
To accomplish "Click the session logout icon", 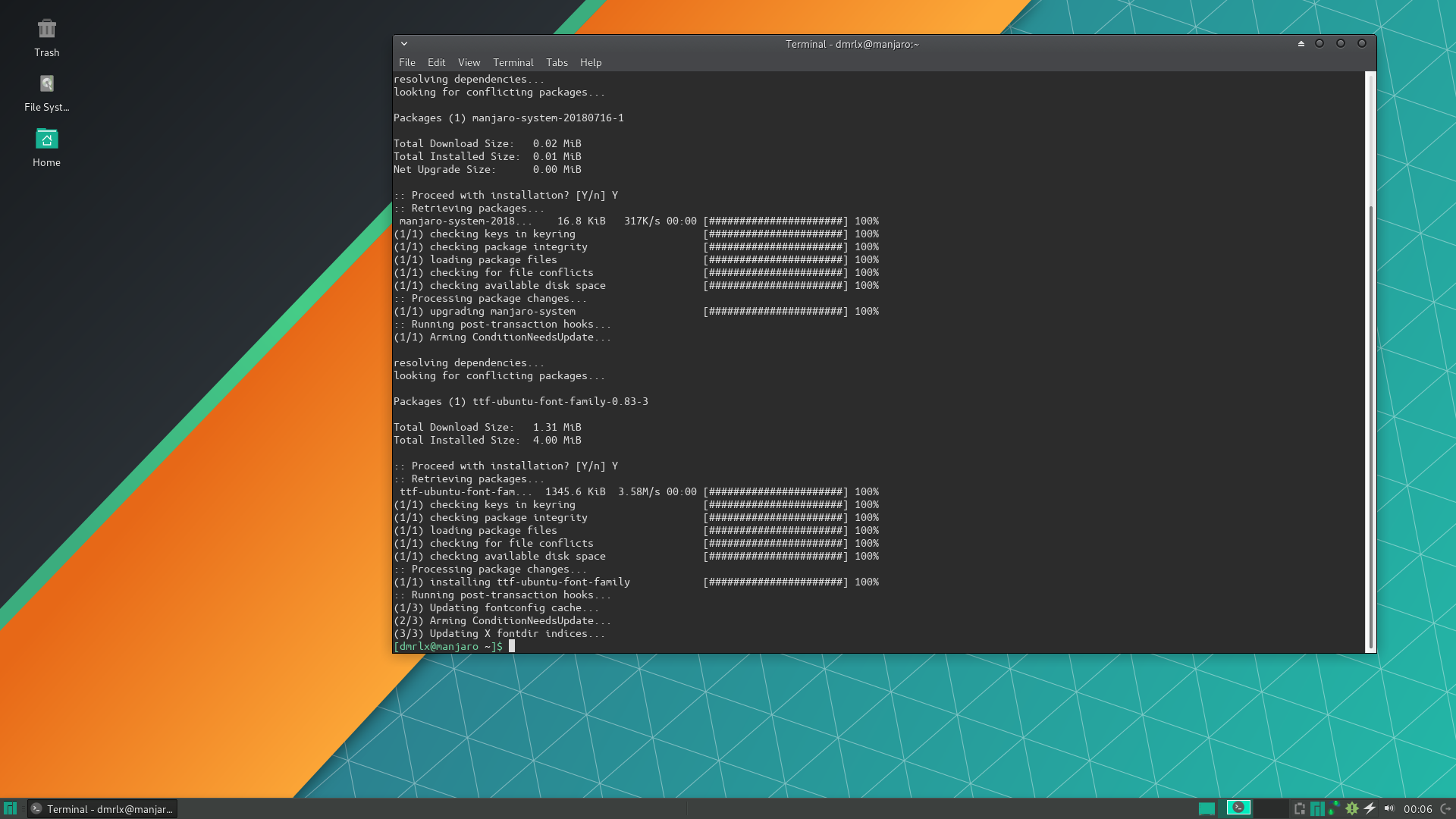I will pyautogui.click(x=1445, y=808).
